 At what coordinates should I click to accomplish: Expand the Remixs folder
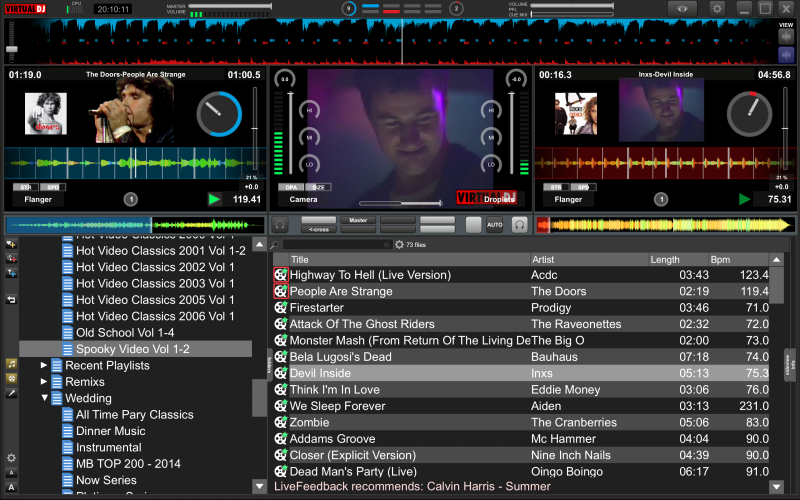44,382
